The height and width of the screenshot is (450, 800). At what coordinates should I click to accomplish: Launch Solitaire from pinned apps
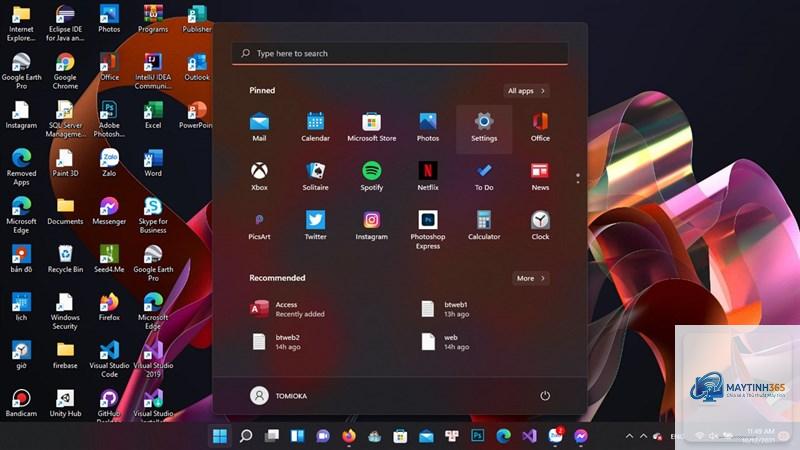pos(315,176)
